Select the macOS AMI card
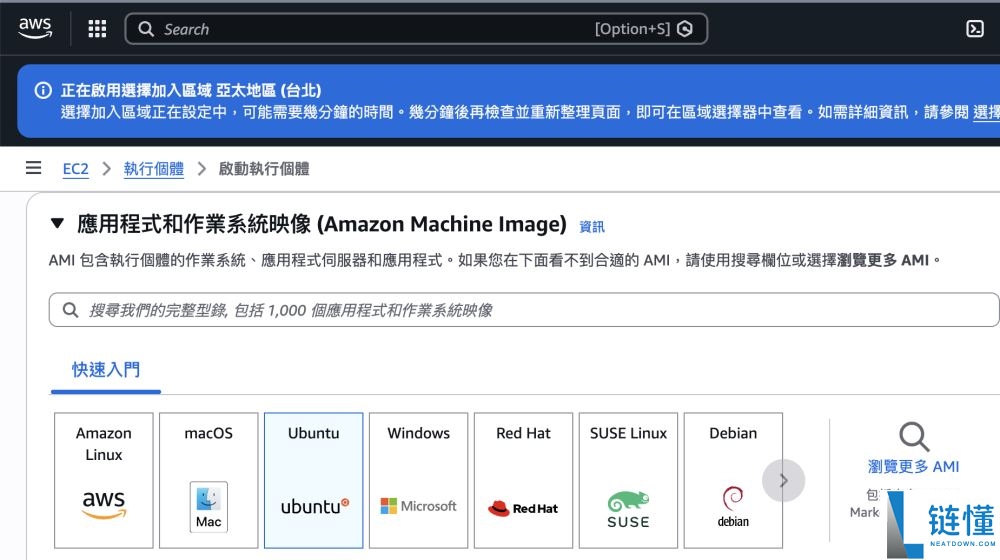The image size is (1000, 560). (x=209, y=480)
